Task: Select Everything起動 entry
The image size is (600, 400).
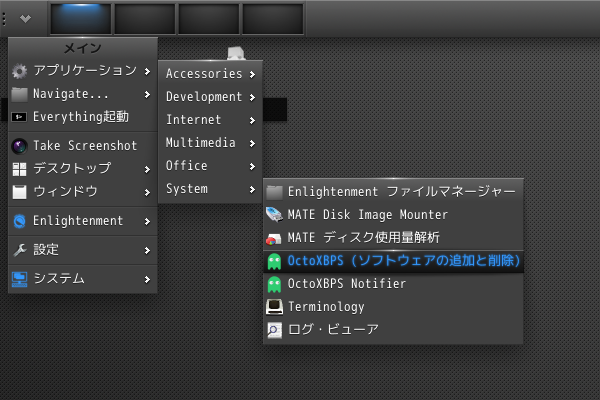Action: coord(83,117)
